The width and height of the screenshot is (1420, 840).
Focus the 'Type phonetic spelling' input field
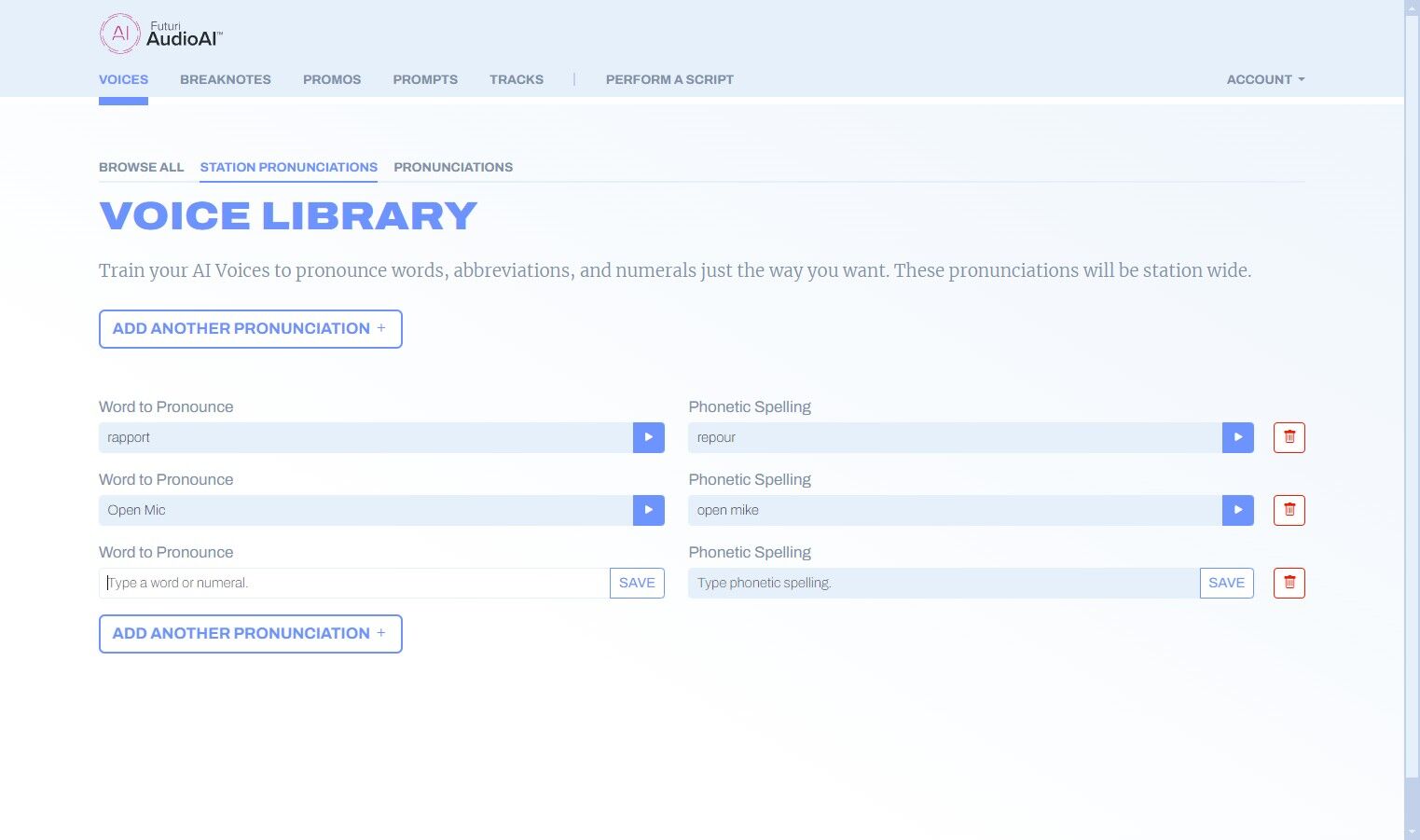(x=942, y=583)
